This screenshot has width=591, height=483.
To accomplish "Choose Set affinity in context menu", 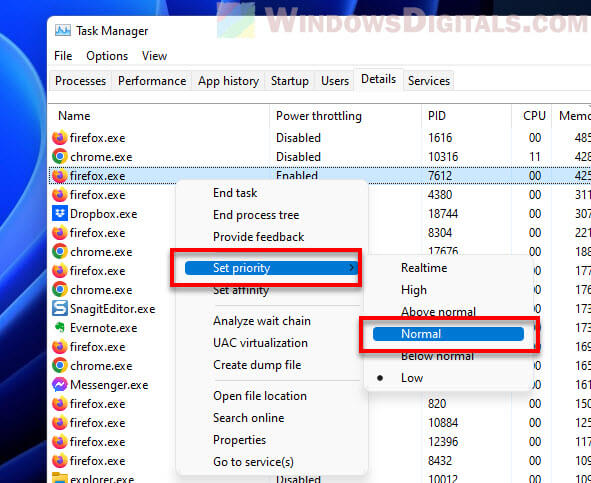I will (x=241, y=290).
